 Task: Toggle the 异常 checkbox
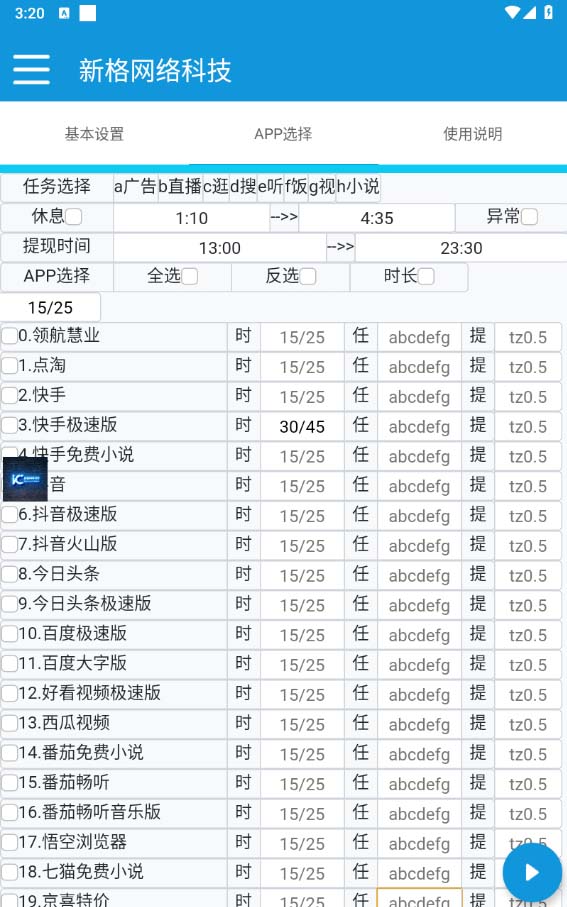(x=529, y=217)
